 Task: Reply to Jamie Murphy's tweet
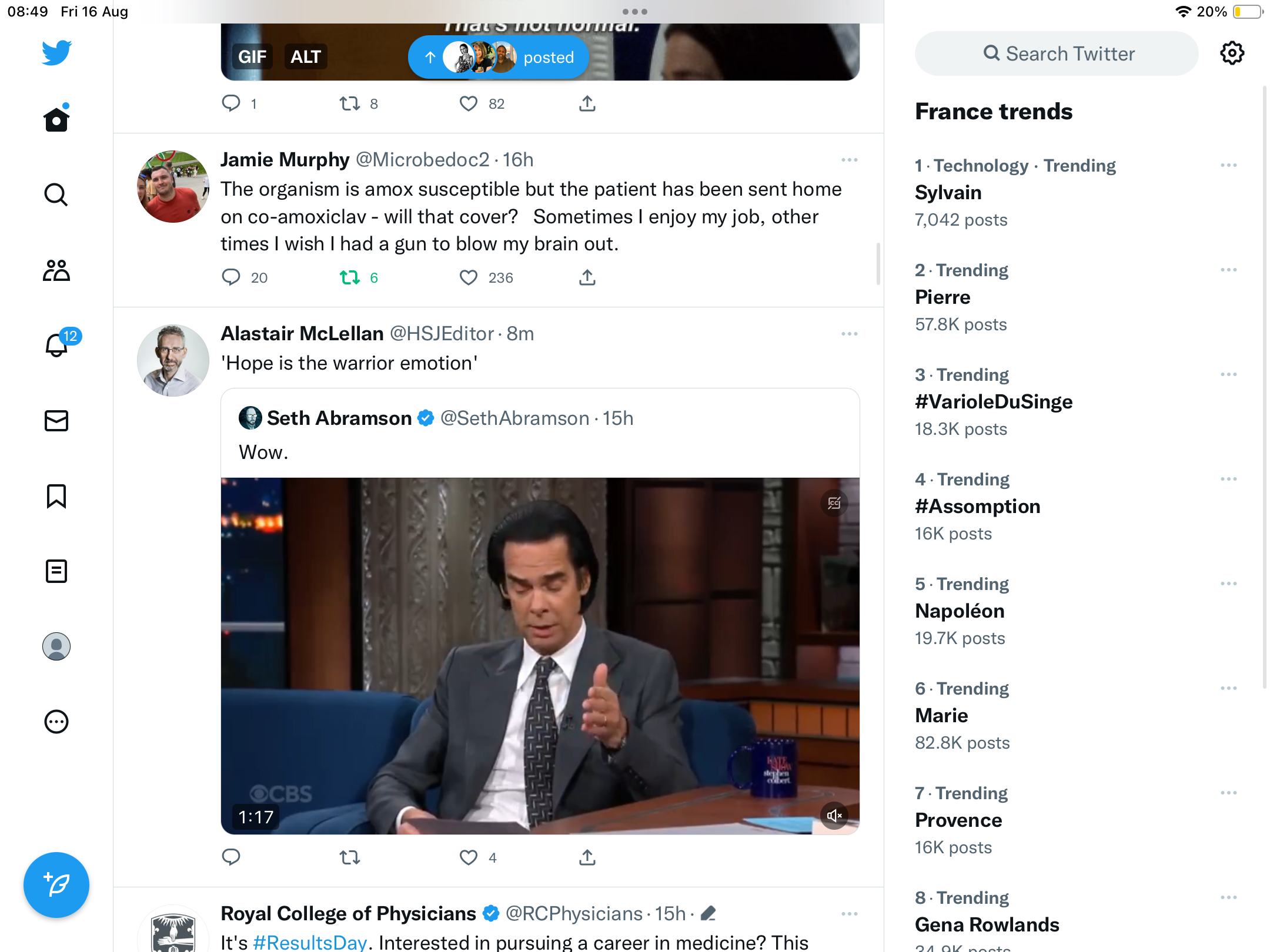[231, 277]
